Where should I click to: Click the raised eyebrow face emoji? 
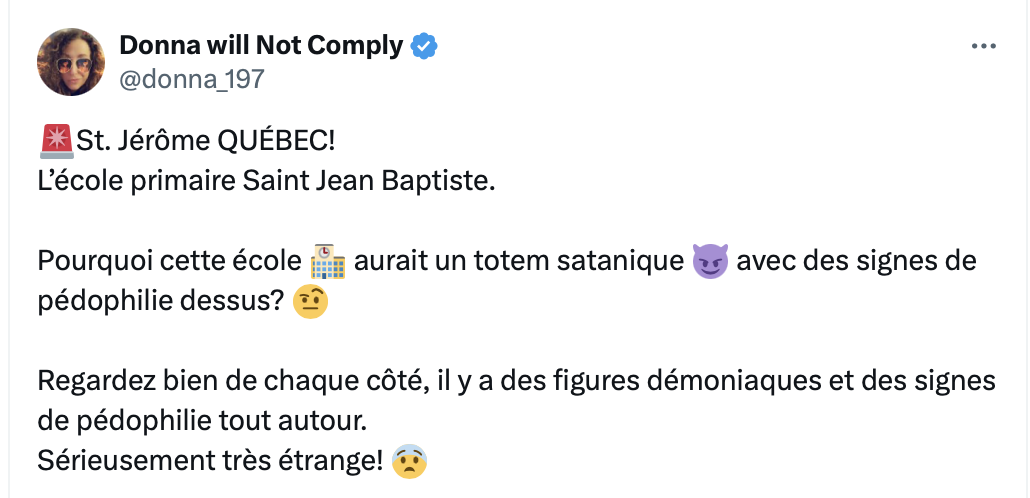[310, 302]
